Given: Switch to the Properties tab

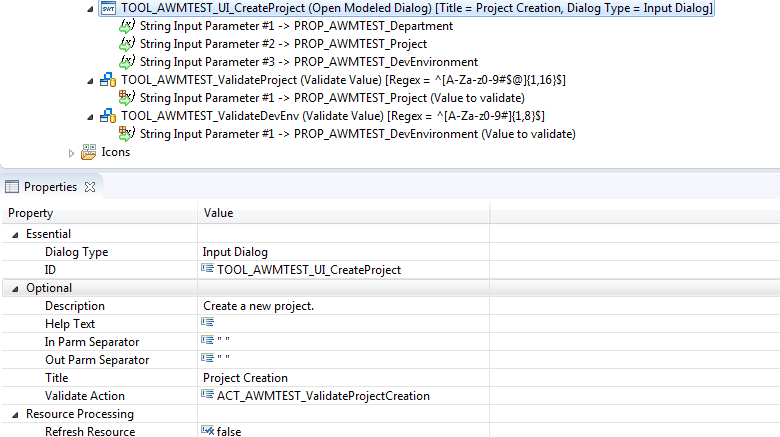Looking at the screenshot, I should point(50,187).
